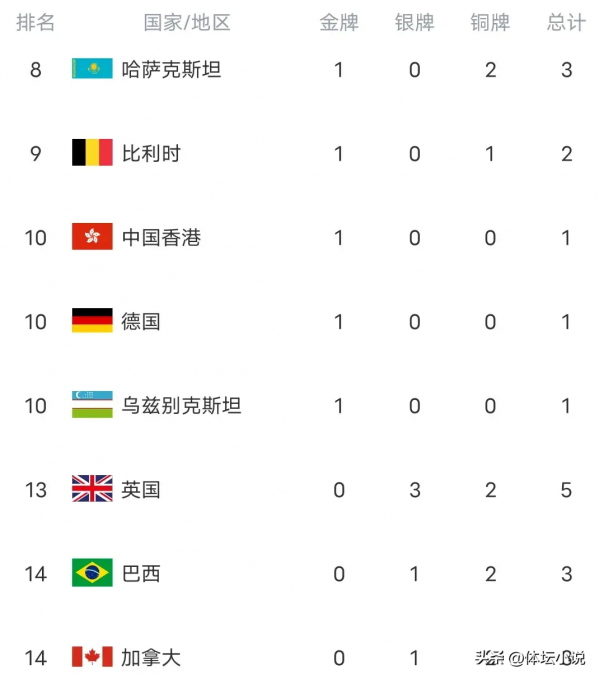Select the 中国香港 country name
This screenshot has width=600, height=679.
point(161,237)
